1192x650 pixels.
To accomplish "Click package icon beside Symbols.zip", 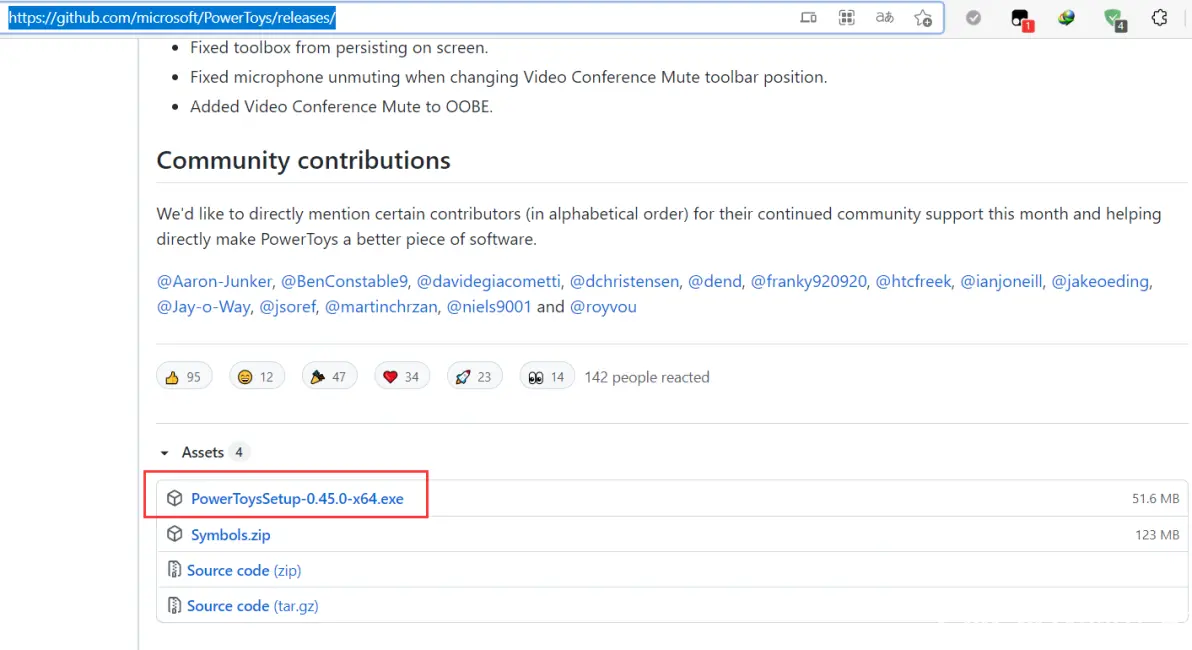I will 175,534.
